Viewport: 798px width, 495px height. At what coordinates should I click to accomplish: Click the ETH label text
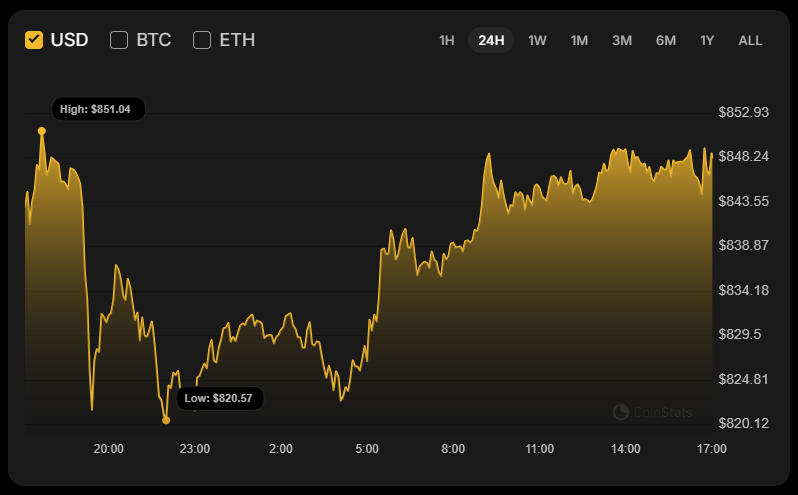click(x=237, y=40)
